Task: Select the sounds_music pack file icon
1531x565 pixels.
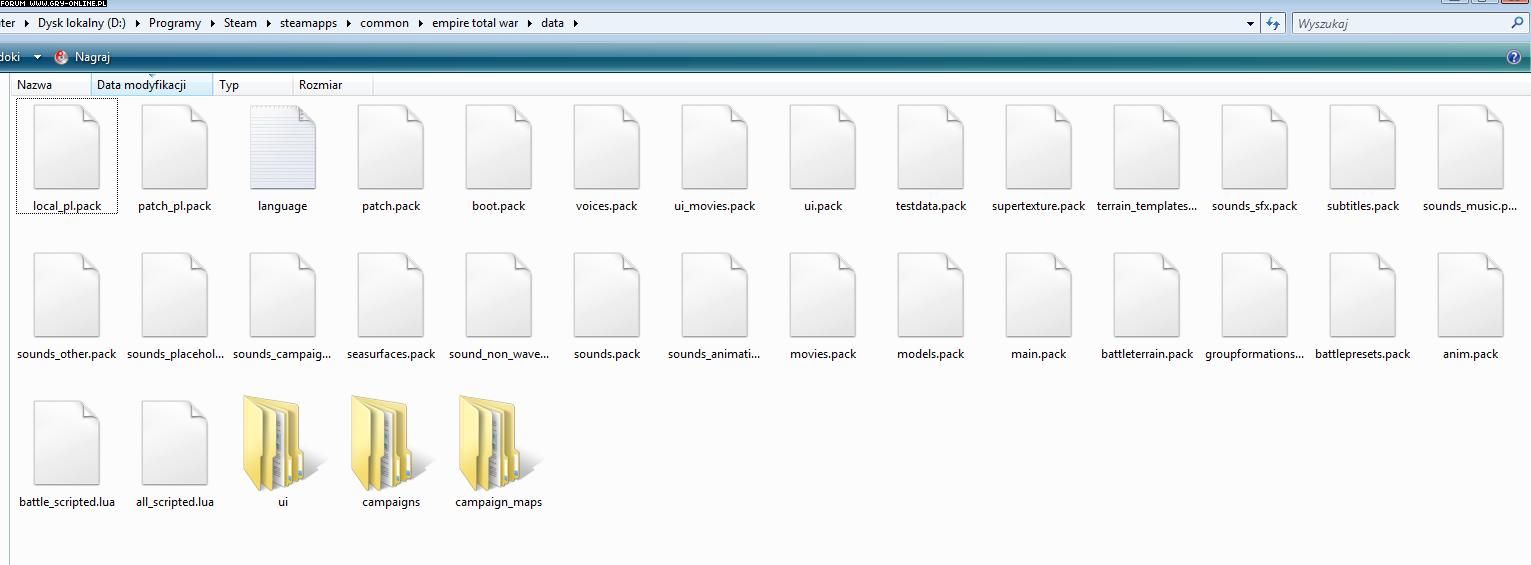Action: pos(1471,147)
